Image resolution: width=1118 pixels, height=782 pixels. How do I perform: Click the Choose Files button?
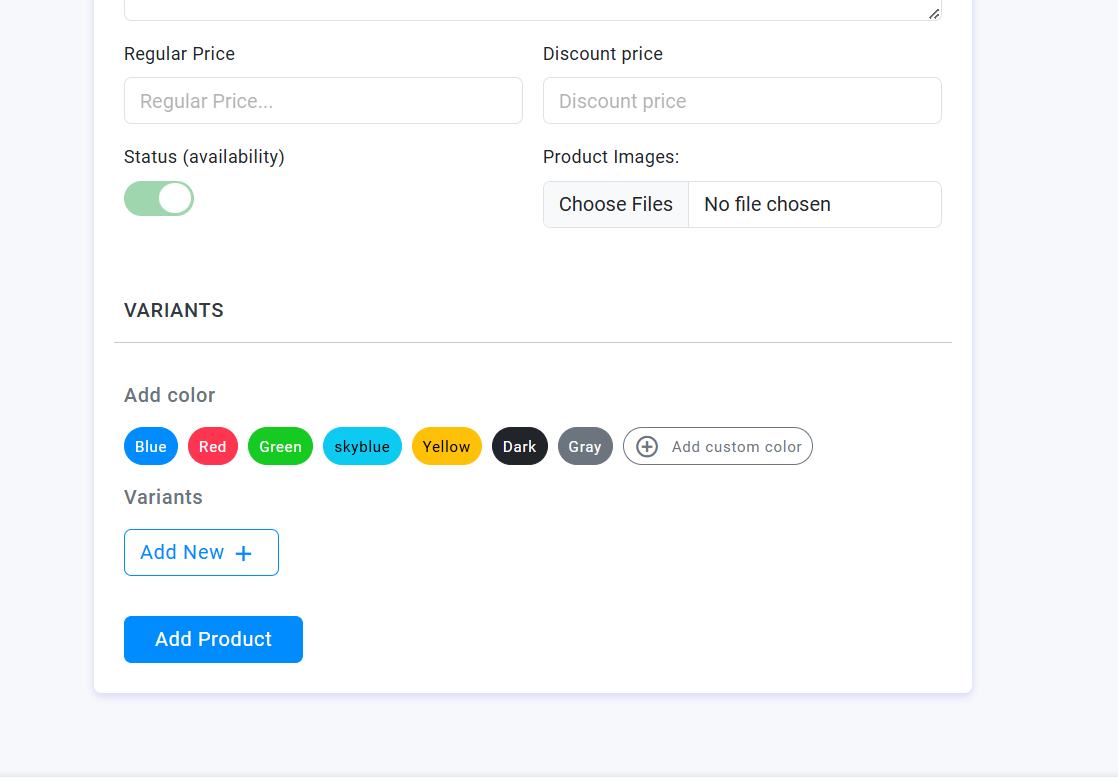(x=616, y=204)
